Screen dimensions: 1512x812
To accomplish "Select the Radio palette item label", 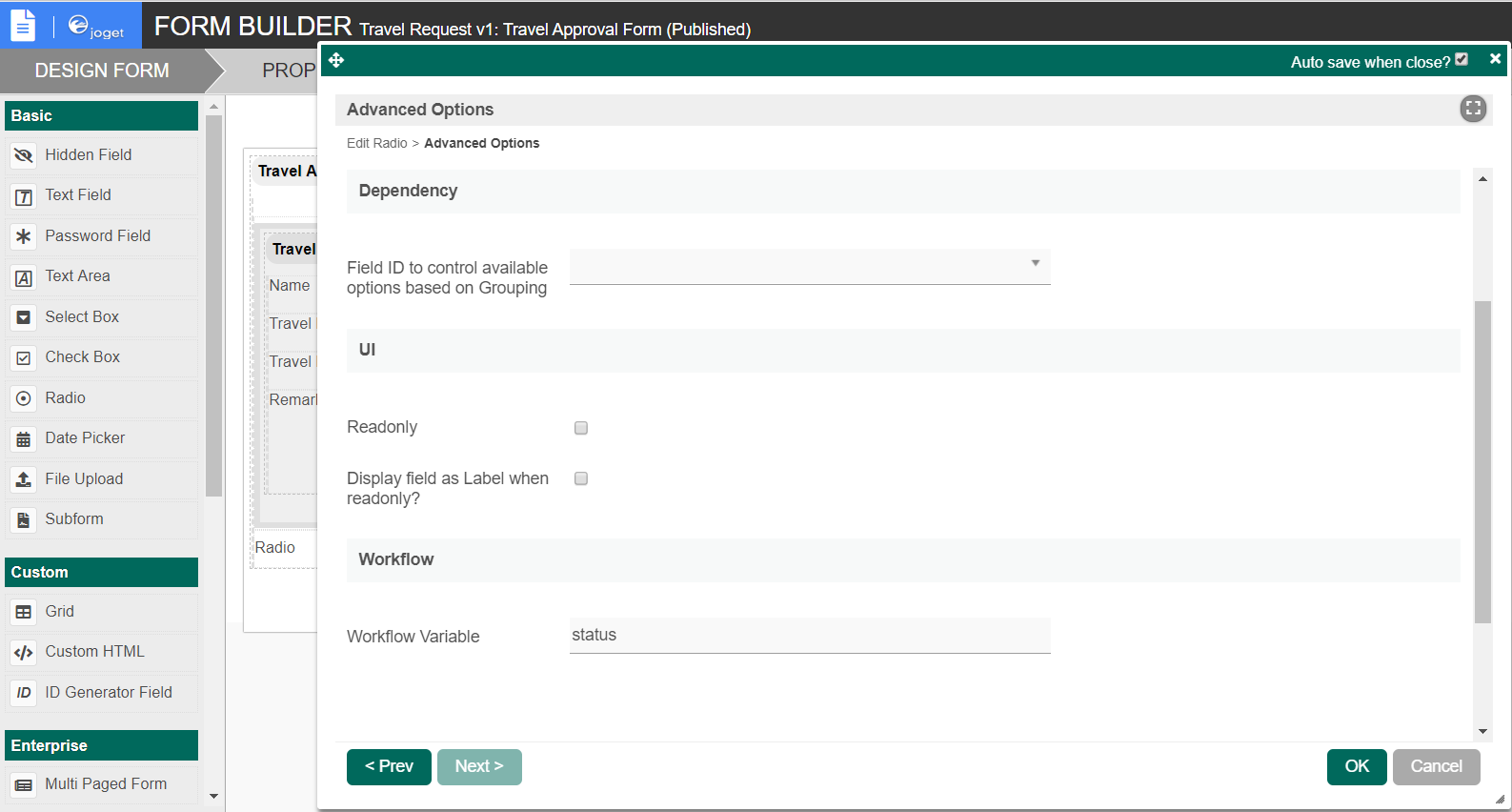I will (65, 398).
